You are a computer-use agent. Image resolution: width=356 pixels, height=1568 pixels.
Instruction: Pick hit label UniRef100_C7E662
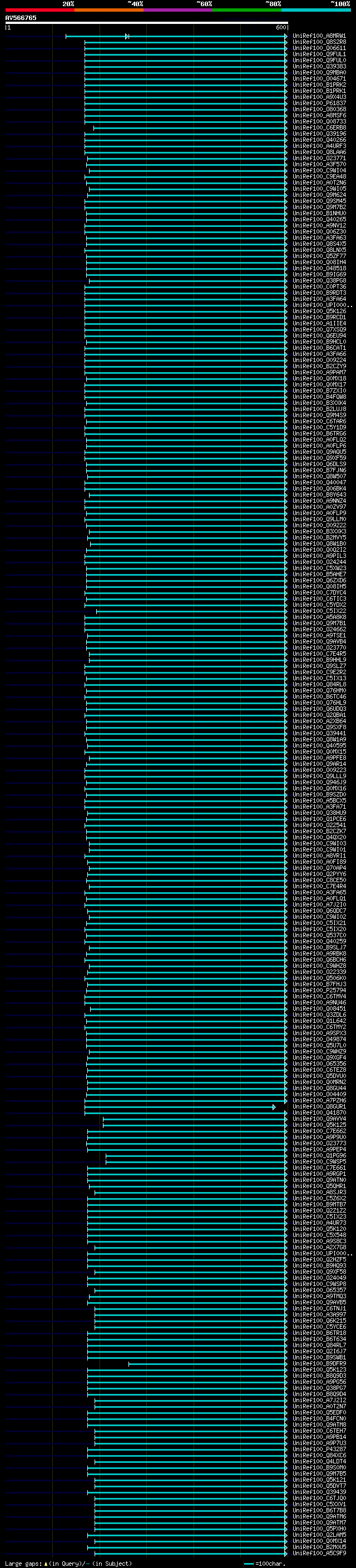pos(319,1131)
